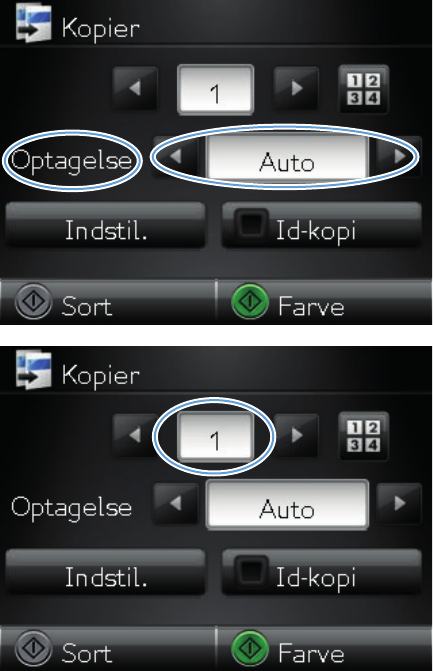This screenshot has width=433, height=671.
Task: Decrease copy count with left arrow, top panel
Action: [135, 89]
